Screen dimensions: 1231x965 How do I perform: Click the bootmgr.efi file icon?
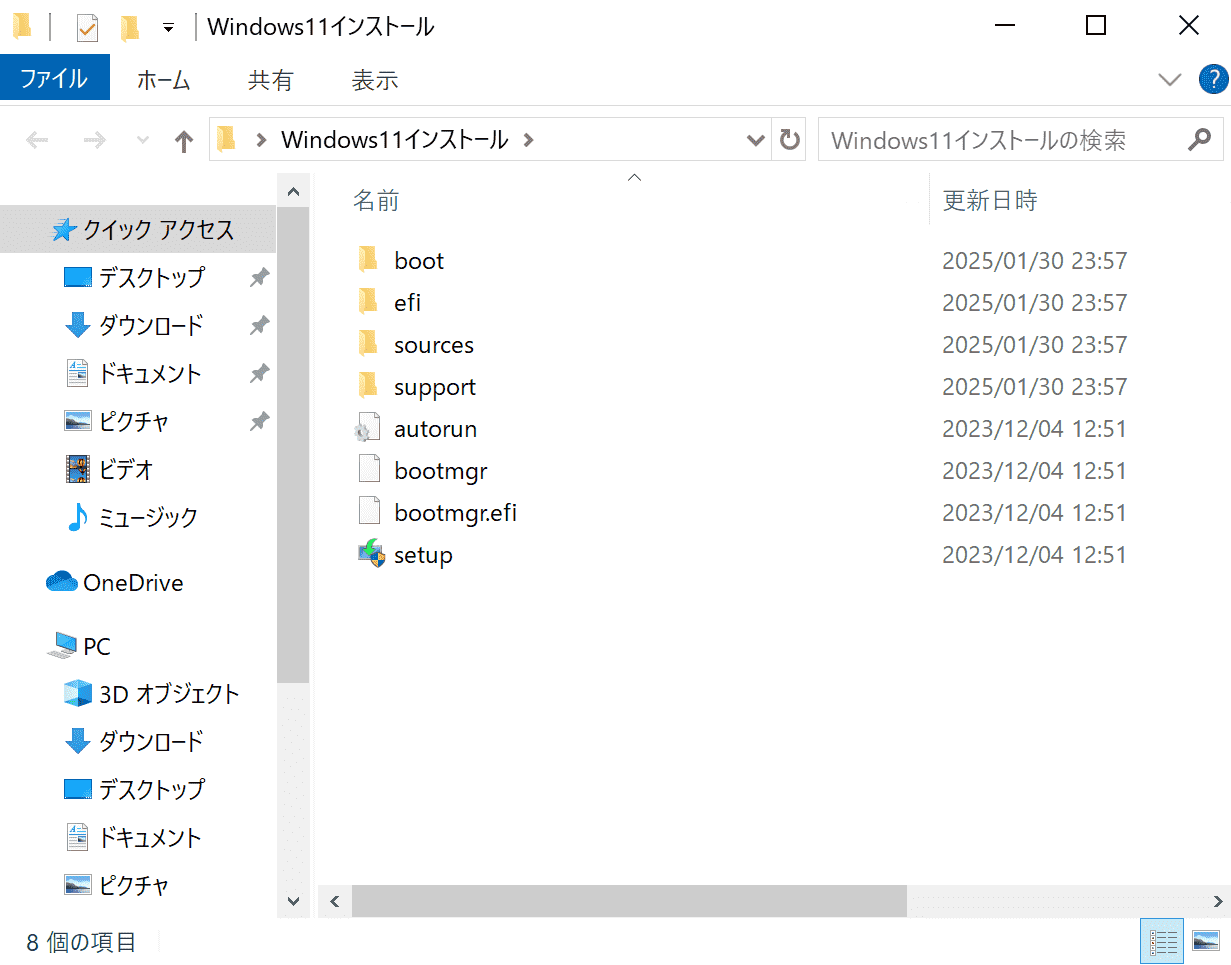tap(369, 512)
